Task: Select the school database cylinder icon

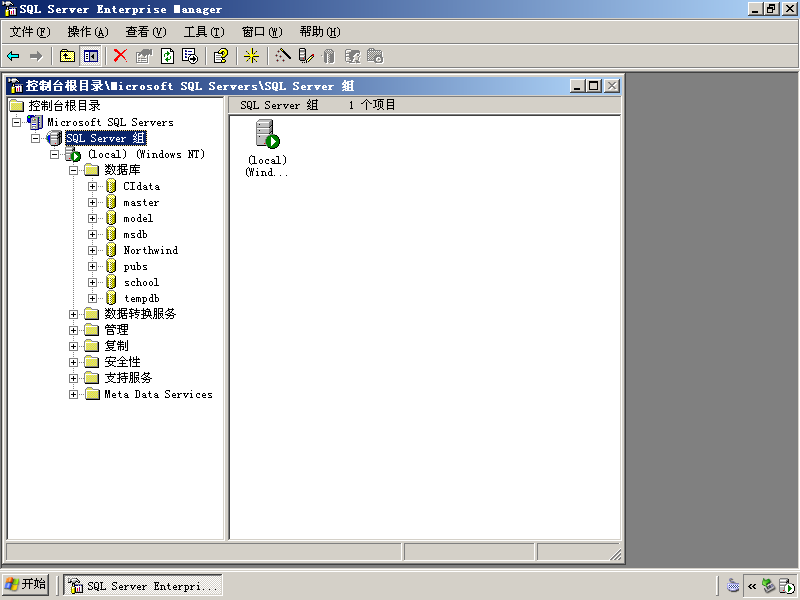Action: point(111,283)
